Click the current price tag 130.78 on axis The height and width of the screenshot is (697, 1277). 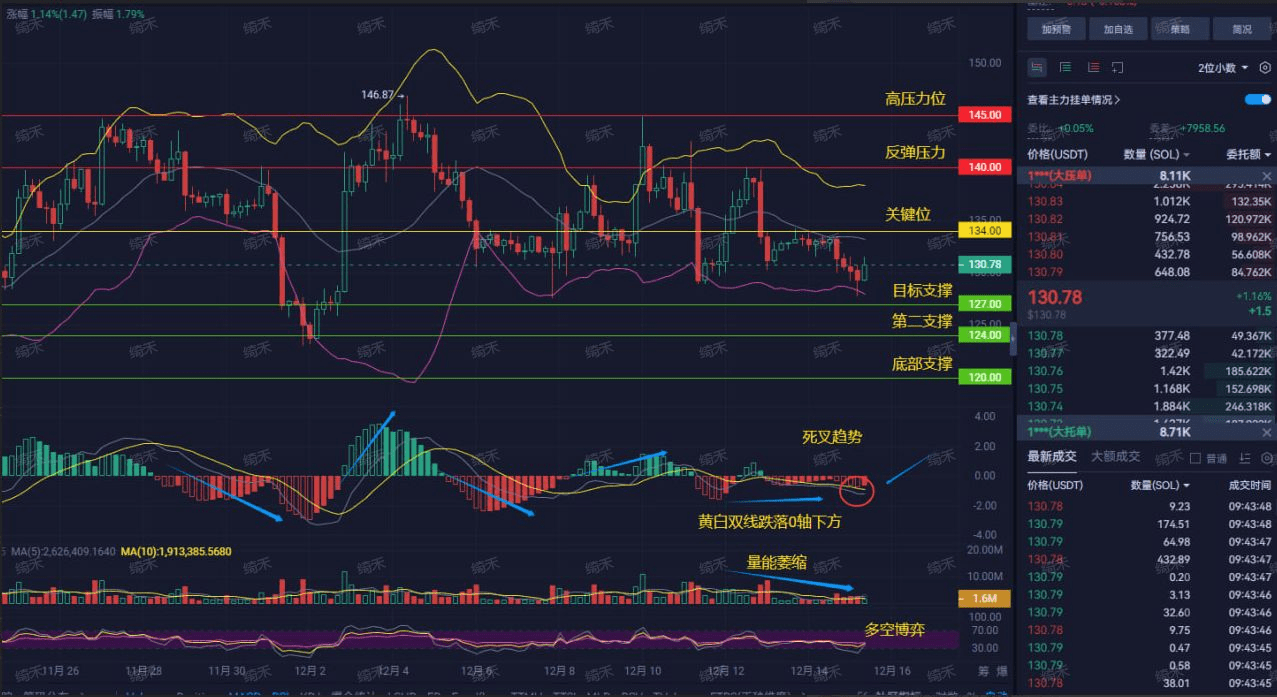(x=985, y=265)
